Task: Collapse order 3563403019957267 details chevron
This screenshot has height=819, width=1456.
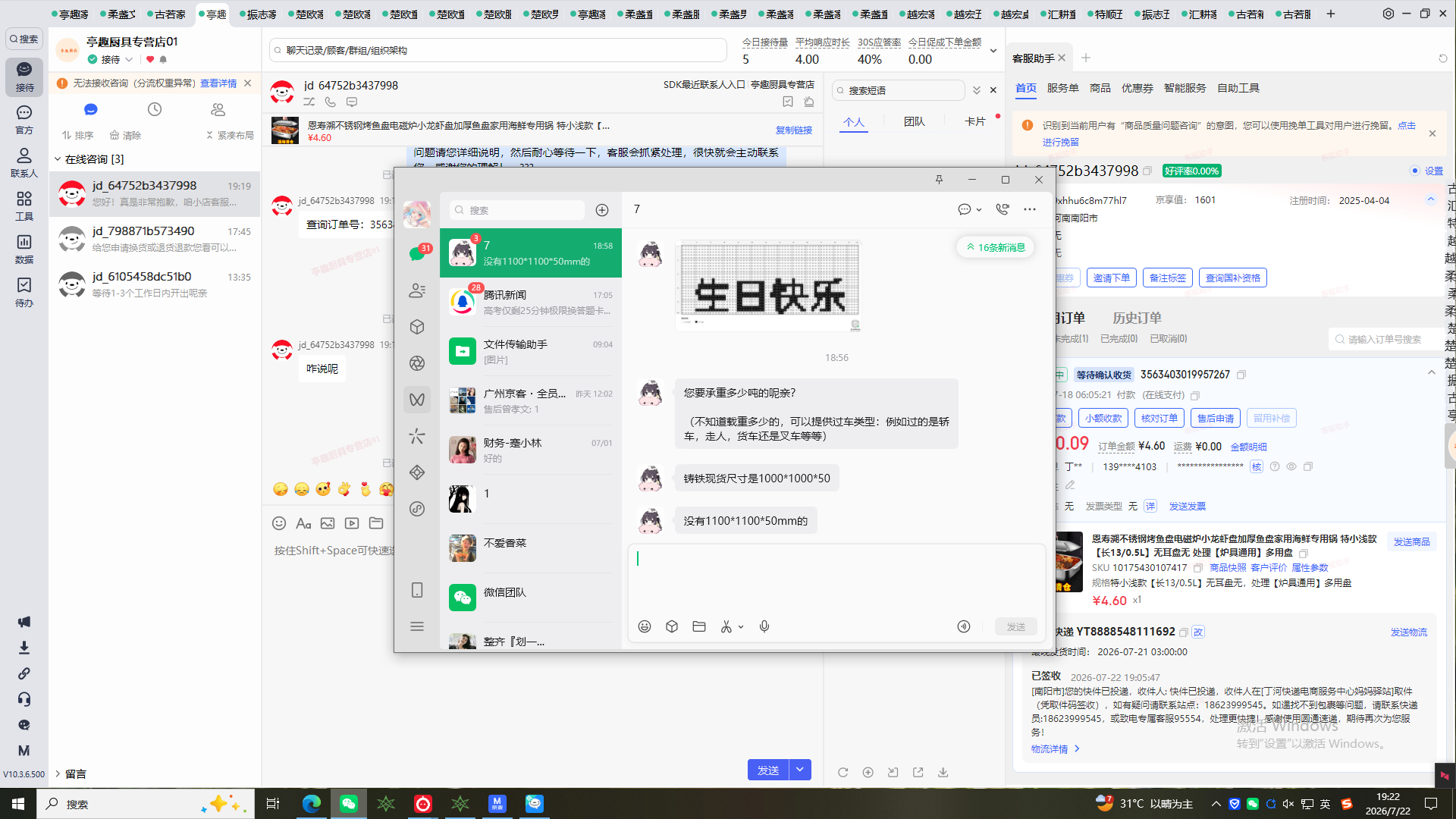Action: [1431, 372]
